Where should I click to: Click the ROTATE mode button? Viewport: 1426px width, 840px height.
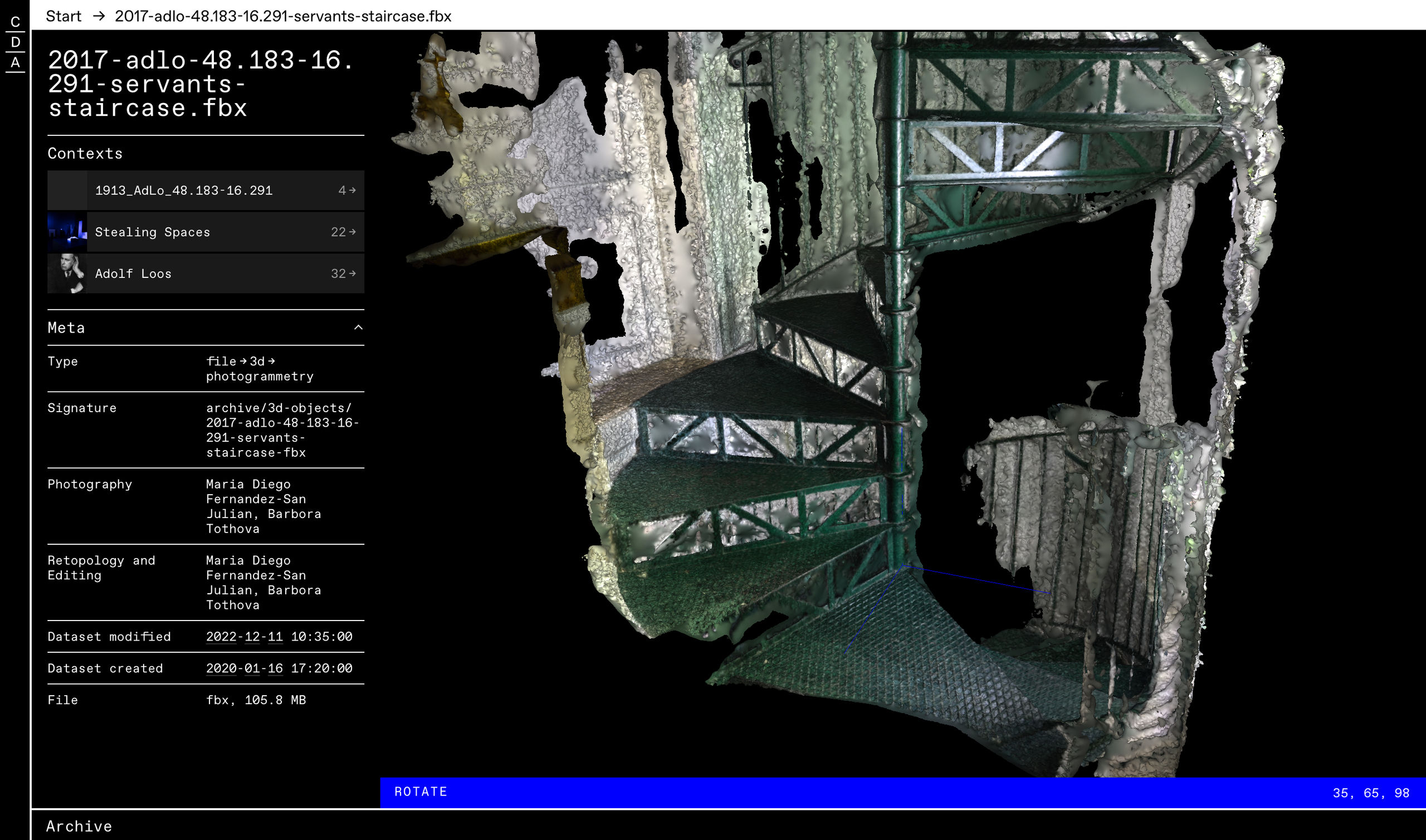point(421,792)
